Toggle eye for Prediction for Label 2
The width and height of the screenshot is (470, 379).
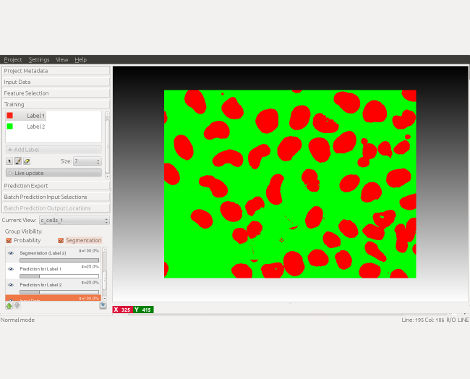click(x=11, y=285)
